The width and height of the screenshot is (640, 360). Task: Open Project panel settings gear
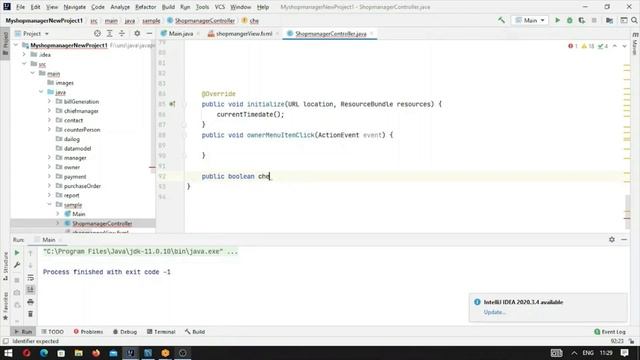[x=137, y=33]
